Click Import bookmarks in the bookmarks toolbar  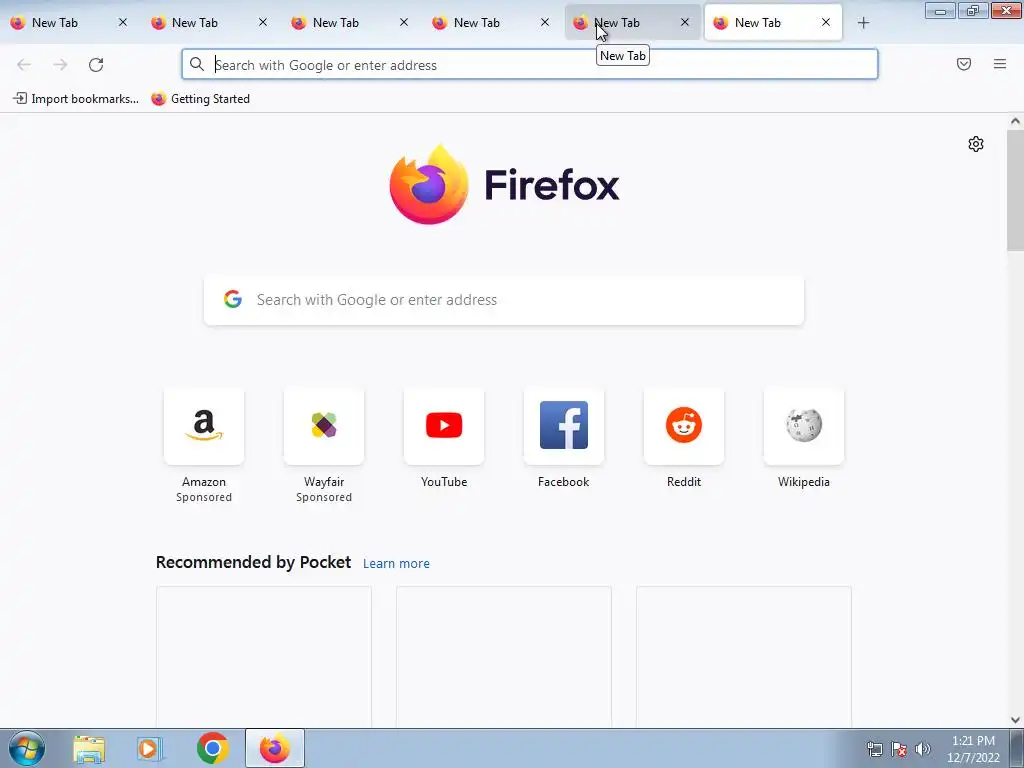[76, 99]
